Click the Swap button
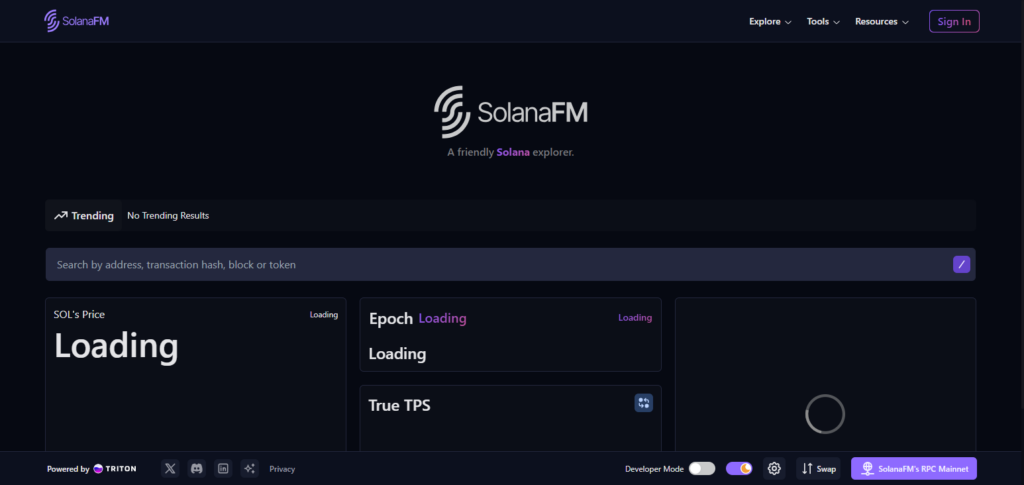This screenshot has width=1024, height=485. (x=818, y=469)
